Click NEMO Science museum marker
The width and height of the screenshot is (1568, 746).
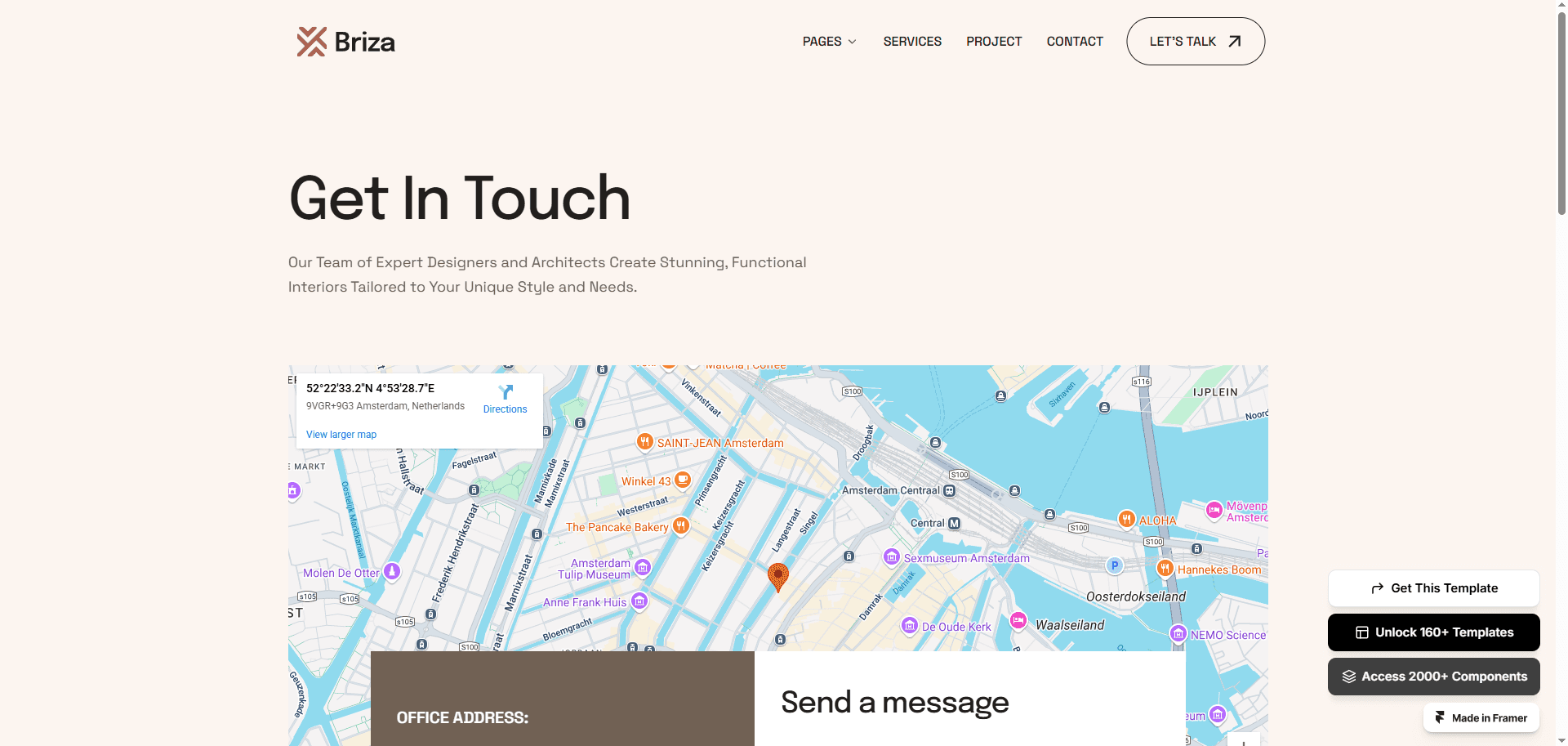point(1178,634)
